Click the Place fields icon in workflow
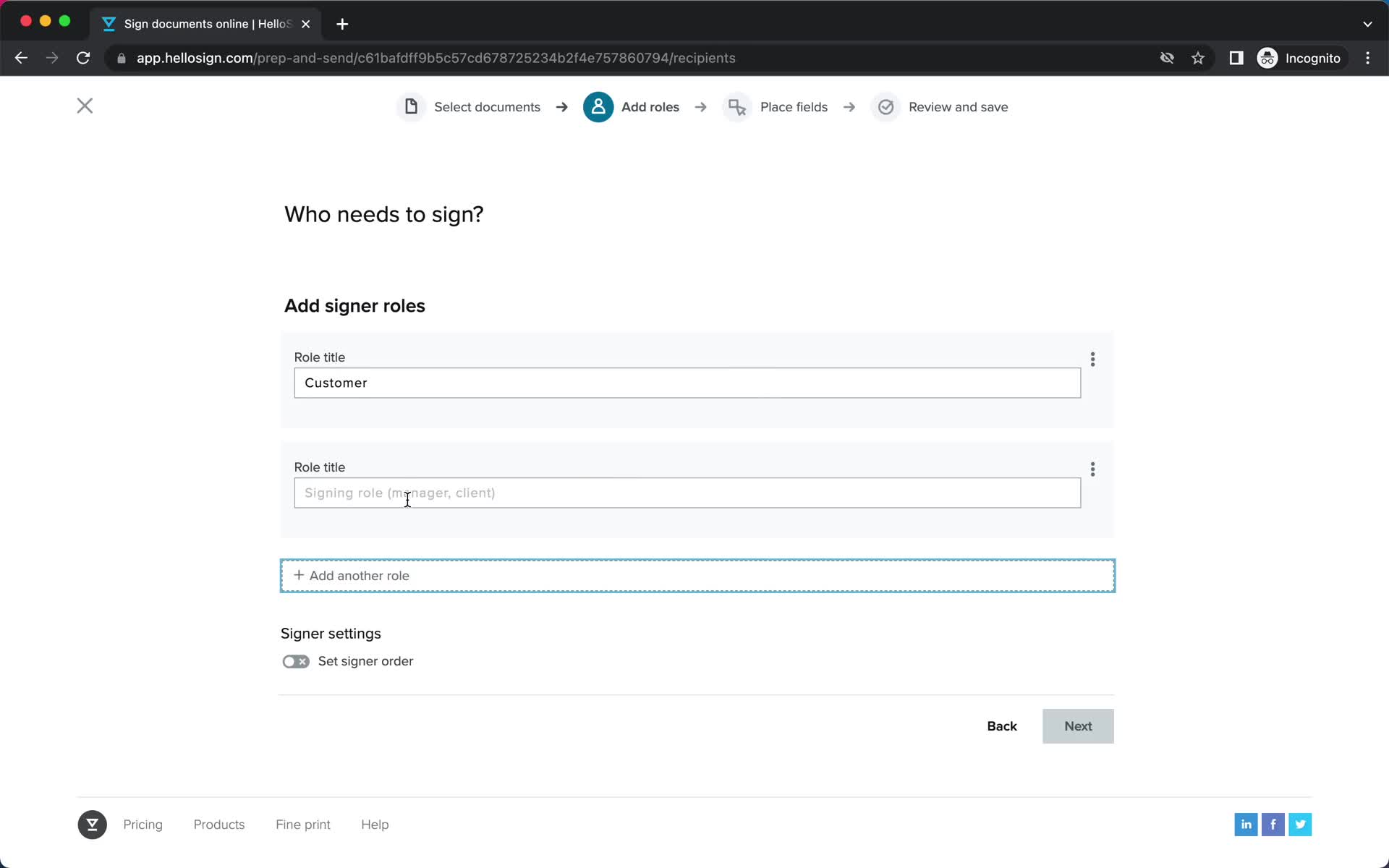 (736, 107)
